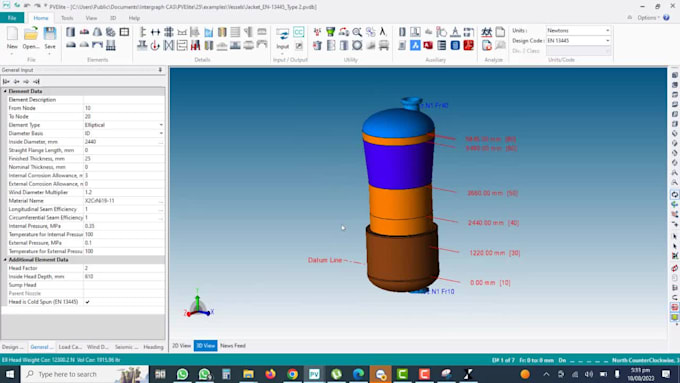Click the magnifier icon in Utility group
The width and height of the screenshot is (680, 383).
[357, 32]
